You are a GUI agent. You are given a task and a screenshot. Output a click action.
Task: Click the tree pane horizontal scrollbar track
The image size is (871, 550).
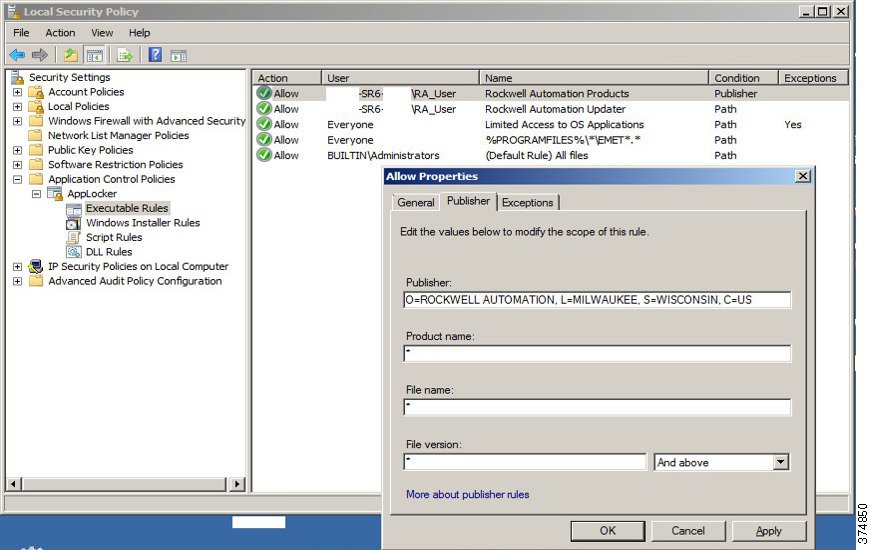pyautogui.click(x=124, y=484)
